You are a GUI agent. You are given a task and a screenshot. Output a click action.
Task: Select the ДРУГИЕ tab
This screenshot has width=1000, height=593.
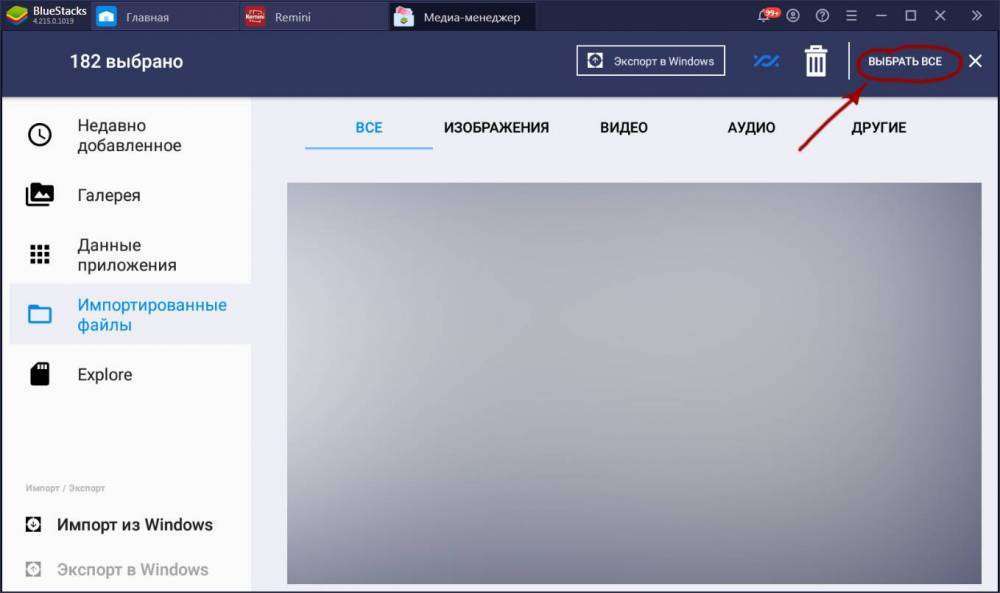[x=879, y=128]
